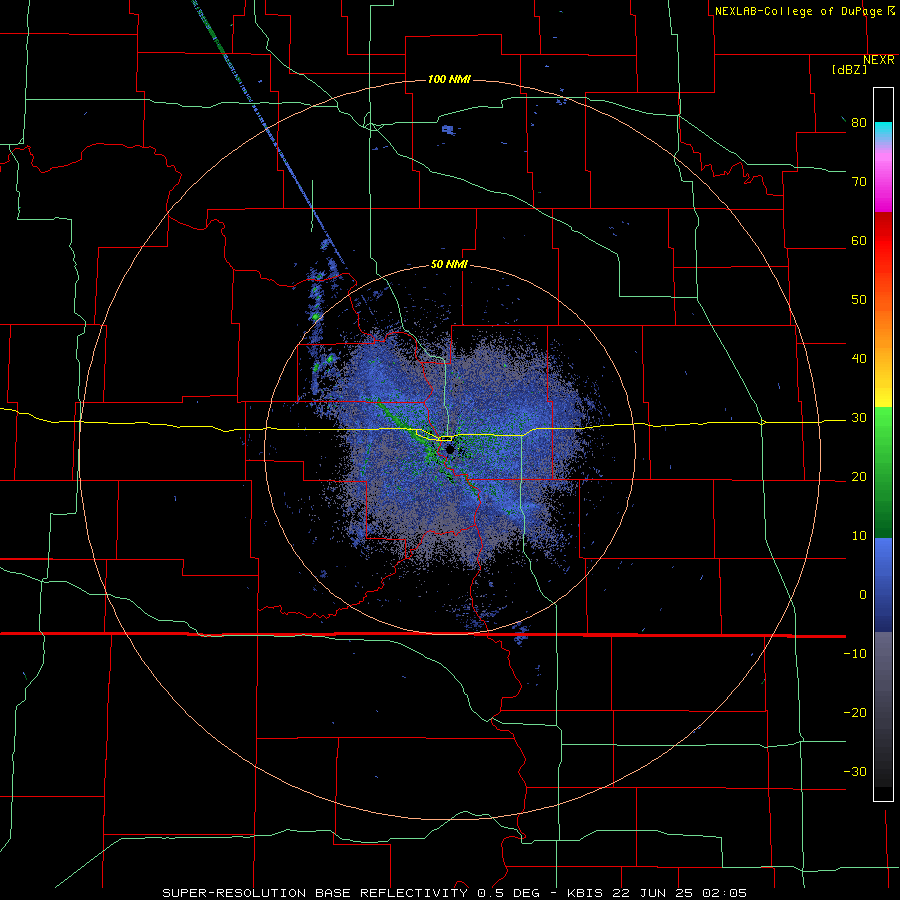Click the 50 NMI range ring label
The image size is (900, 900).
pyautogui.click(x=449, y=265)
